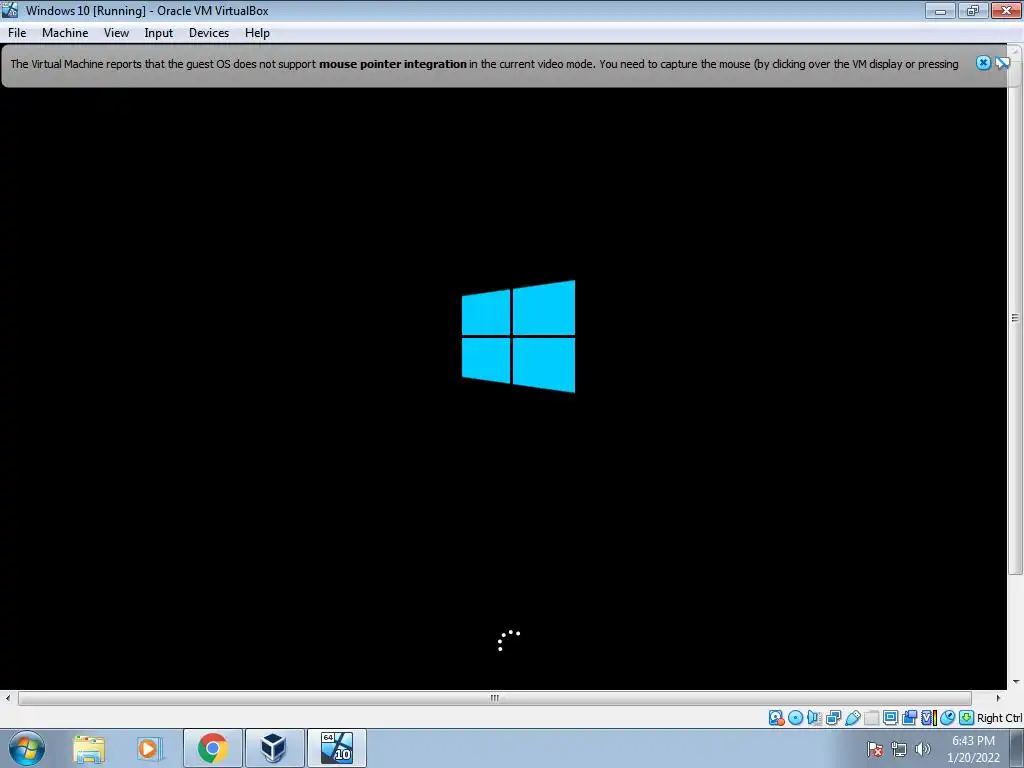1024x768 pixels.
Task: Open the Action Center flag icon
Action: tap(875, 749)
